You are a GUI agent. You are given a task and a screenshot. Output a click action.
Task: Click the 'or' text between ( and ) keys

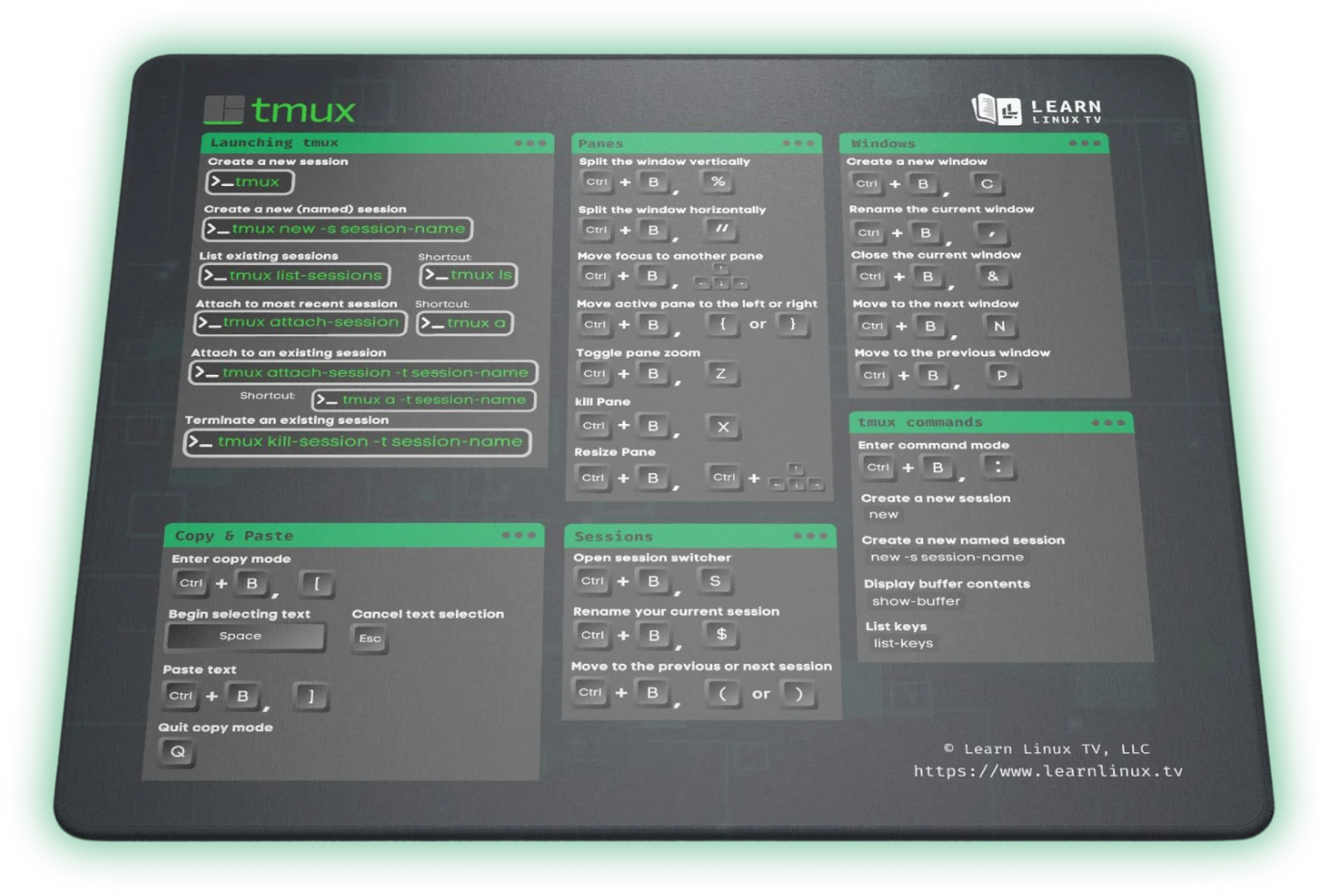click(761, 693)
